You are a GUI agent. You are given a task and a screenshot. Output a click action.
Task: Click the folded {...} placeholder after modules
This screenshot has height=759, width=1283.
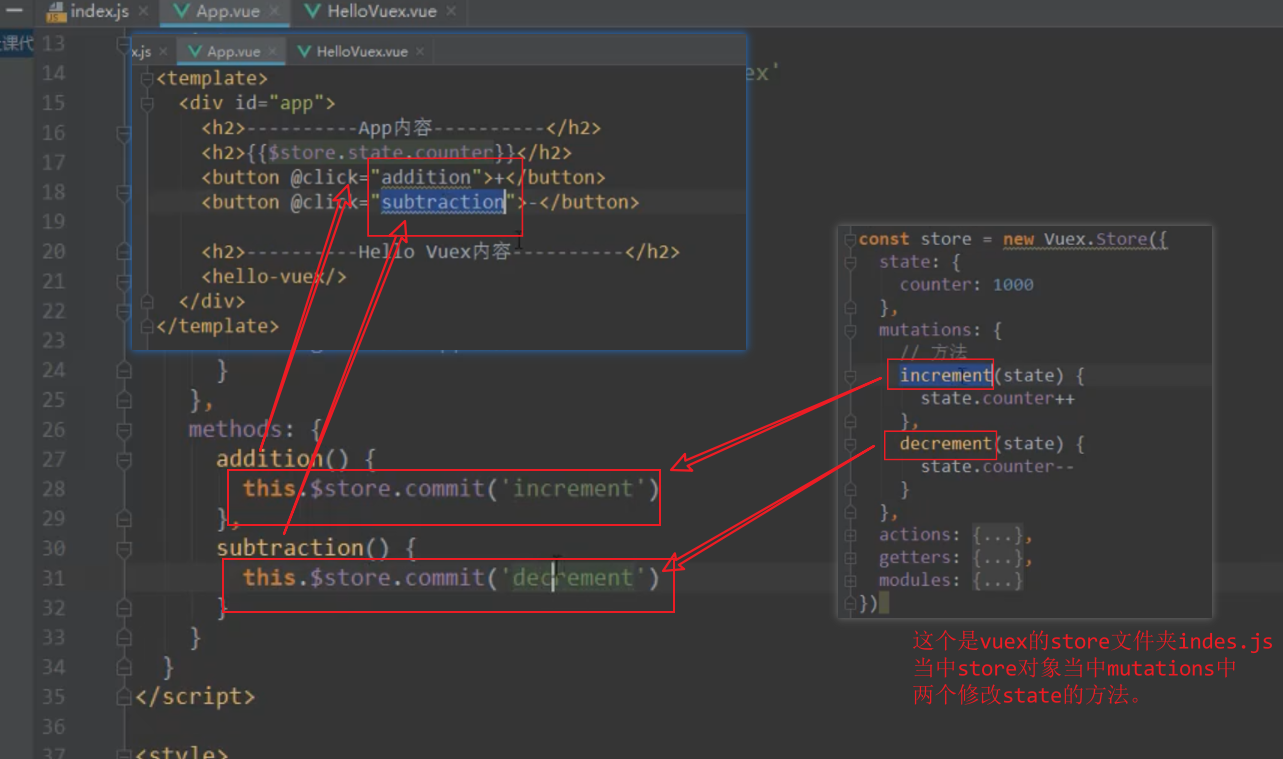998,580
